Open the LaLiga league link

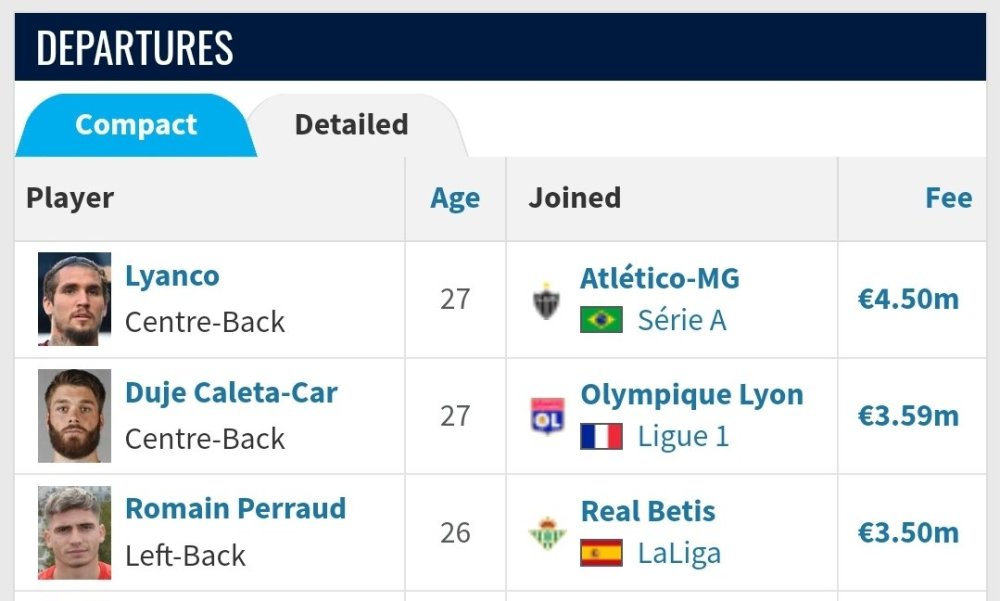click(679, 553)
